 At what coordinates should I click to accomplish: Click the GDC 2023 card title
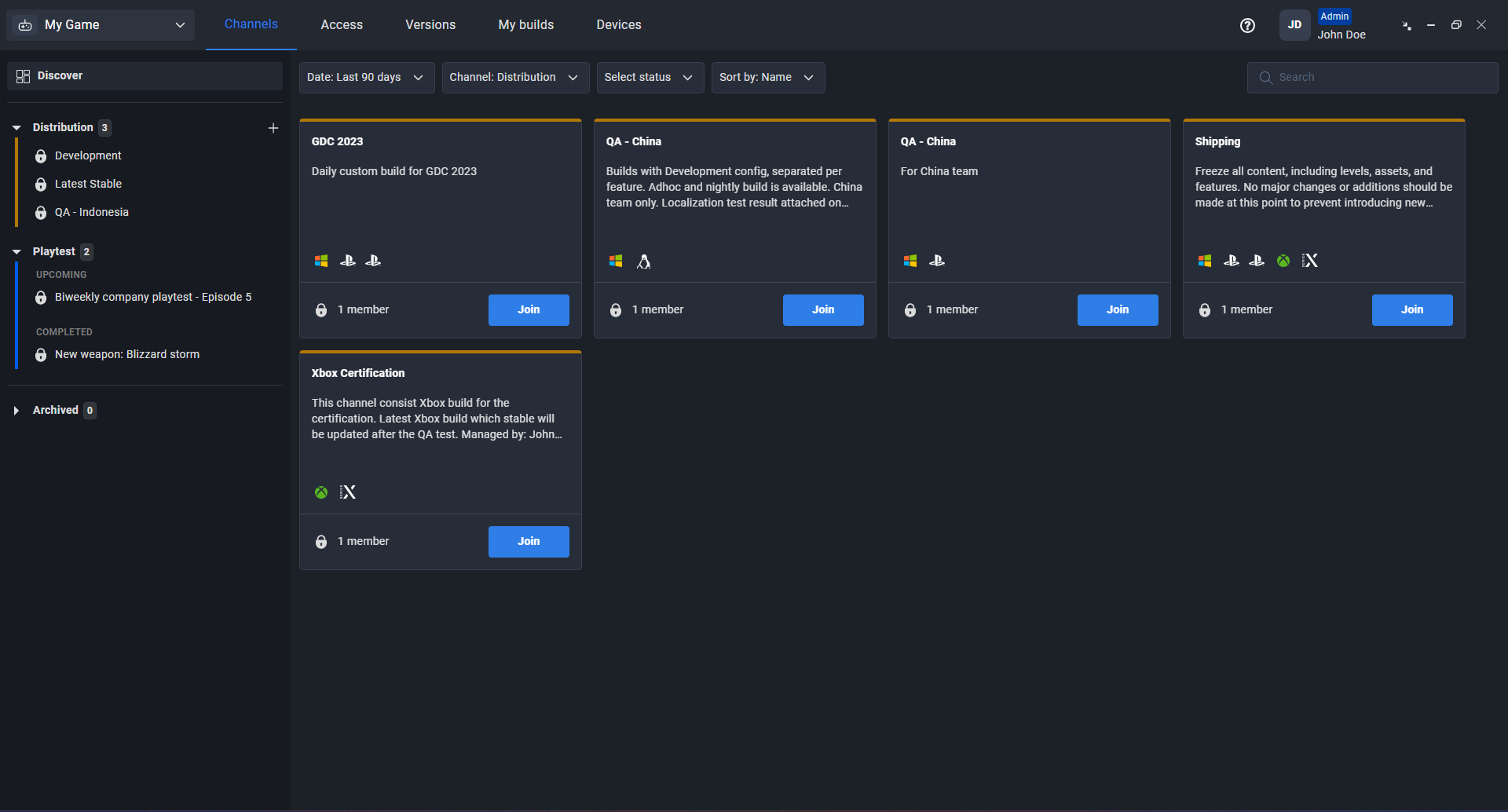(x=337, y=141)
